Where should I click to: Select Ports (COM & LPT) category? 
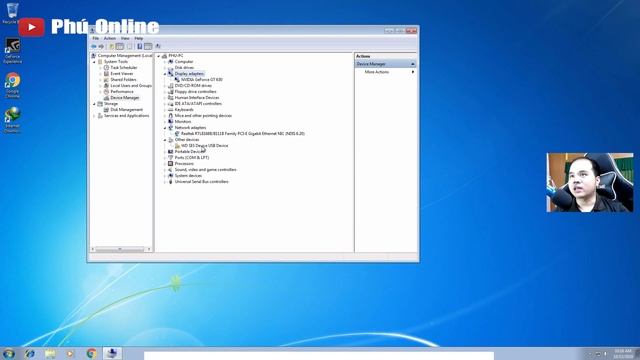(191, 158)
